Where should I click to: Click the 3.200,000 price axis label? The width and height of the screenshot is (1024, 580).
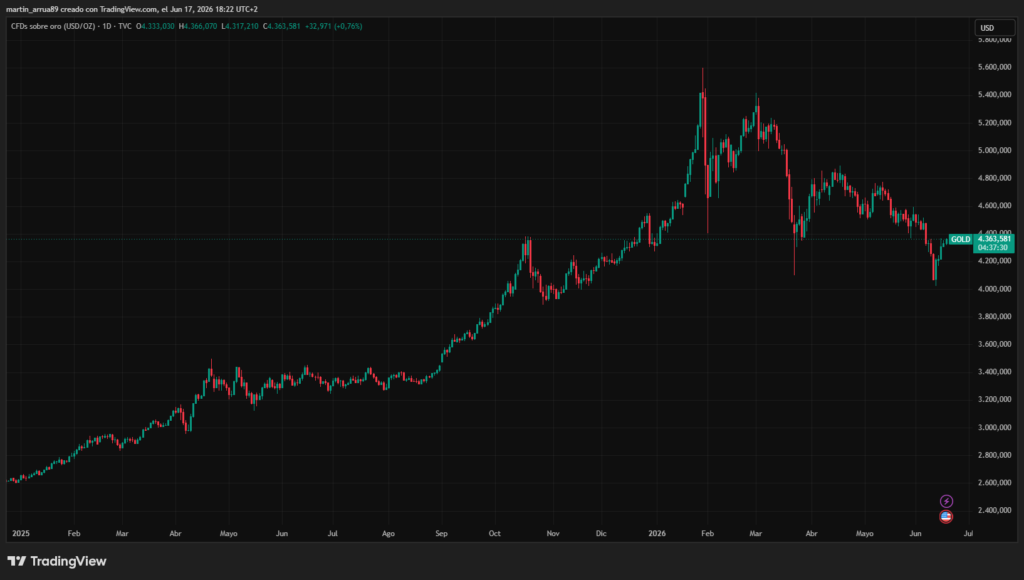tap(994, 399)
